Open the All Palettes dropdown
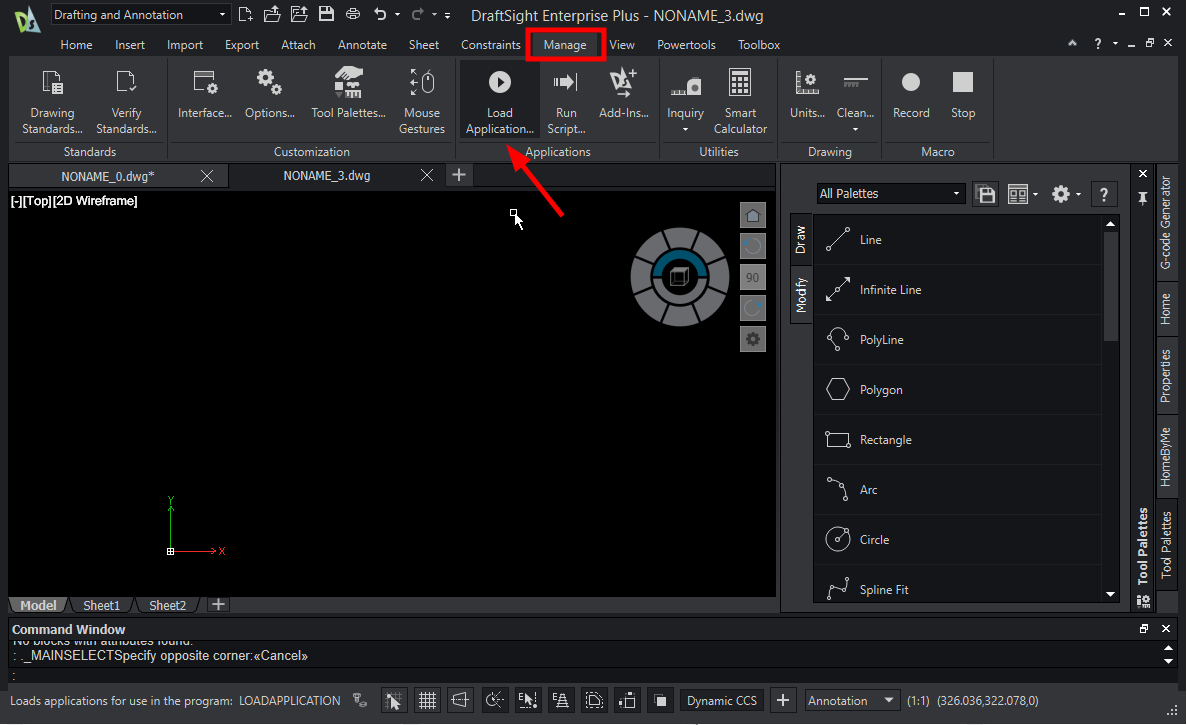The image size is (1187, 725). pos(891,194)
